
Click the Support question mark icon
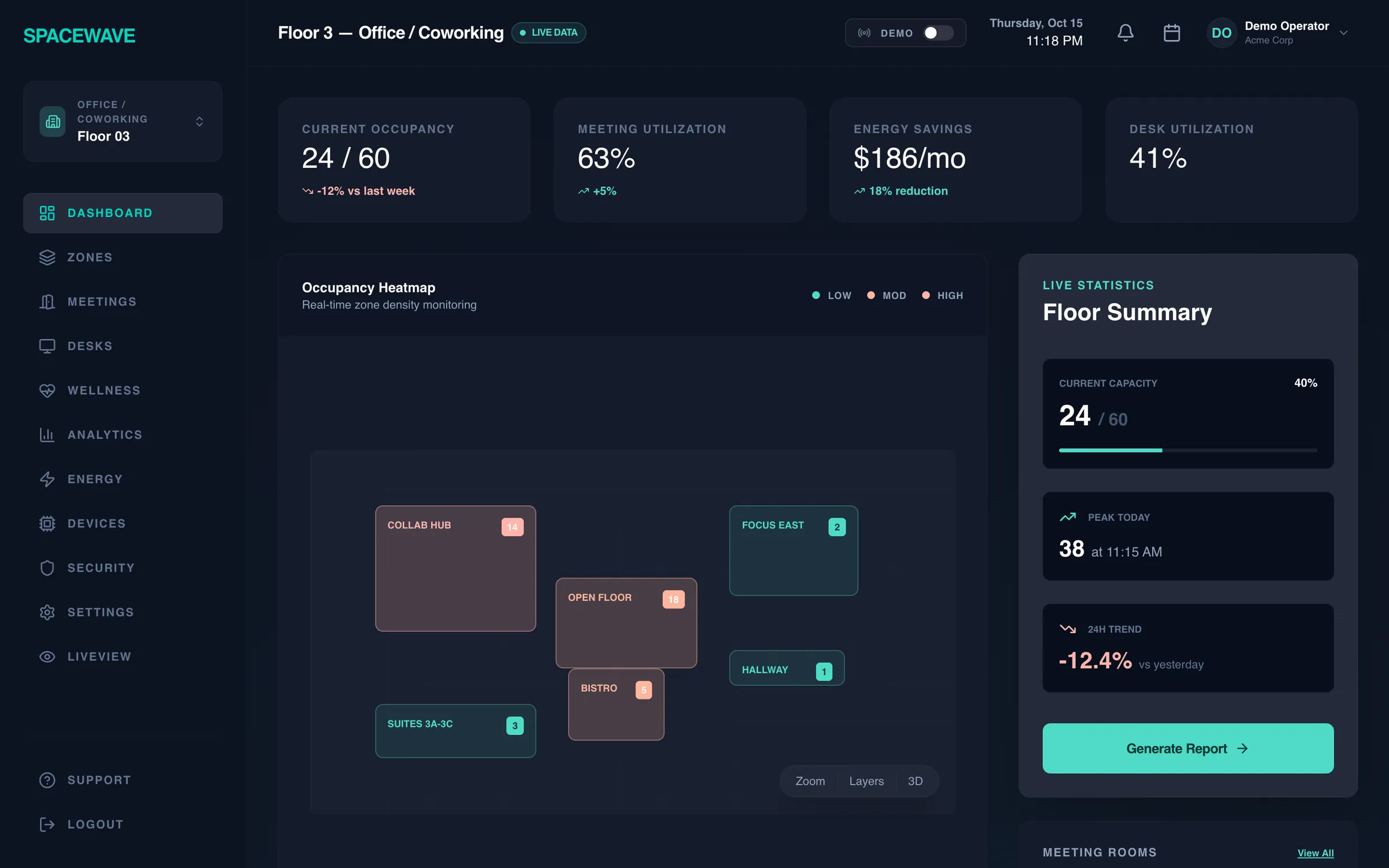pyautogui.click(x=47, y=780)
